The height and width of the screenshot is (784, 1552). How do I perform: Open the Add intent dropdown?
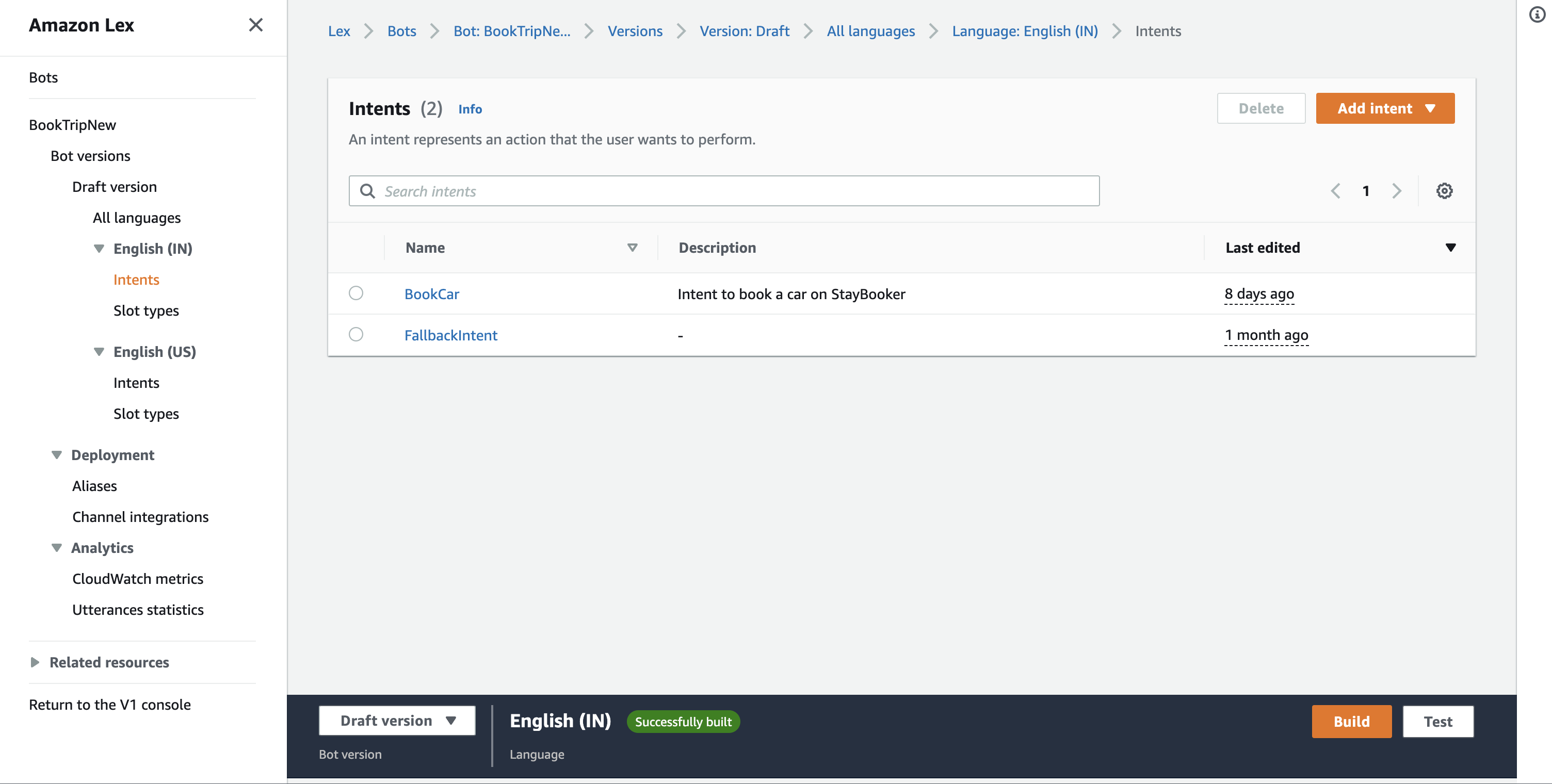tap(1384, 108)
